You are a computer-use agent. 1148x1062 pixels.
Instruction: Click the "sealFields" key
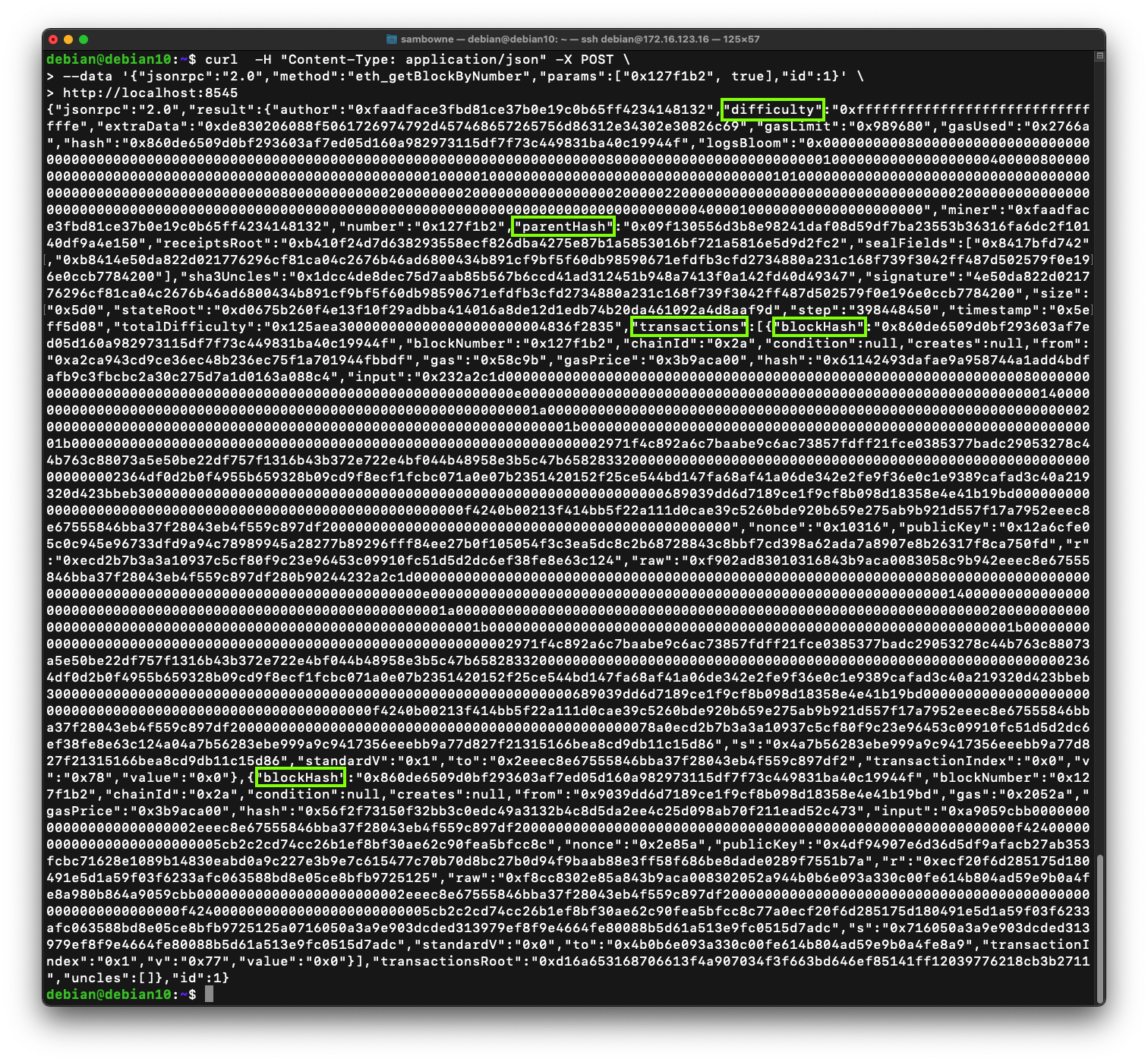pos(906,243)
